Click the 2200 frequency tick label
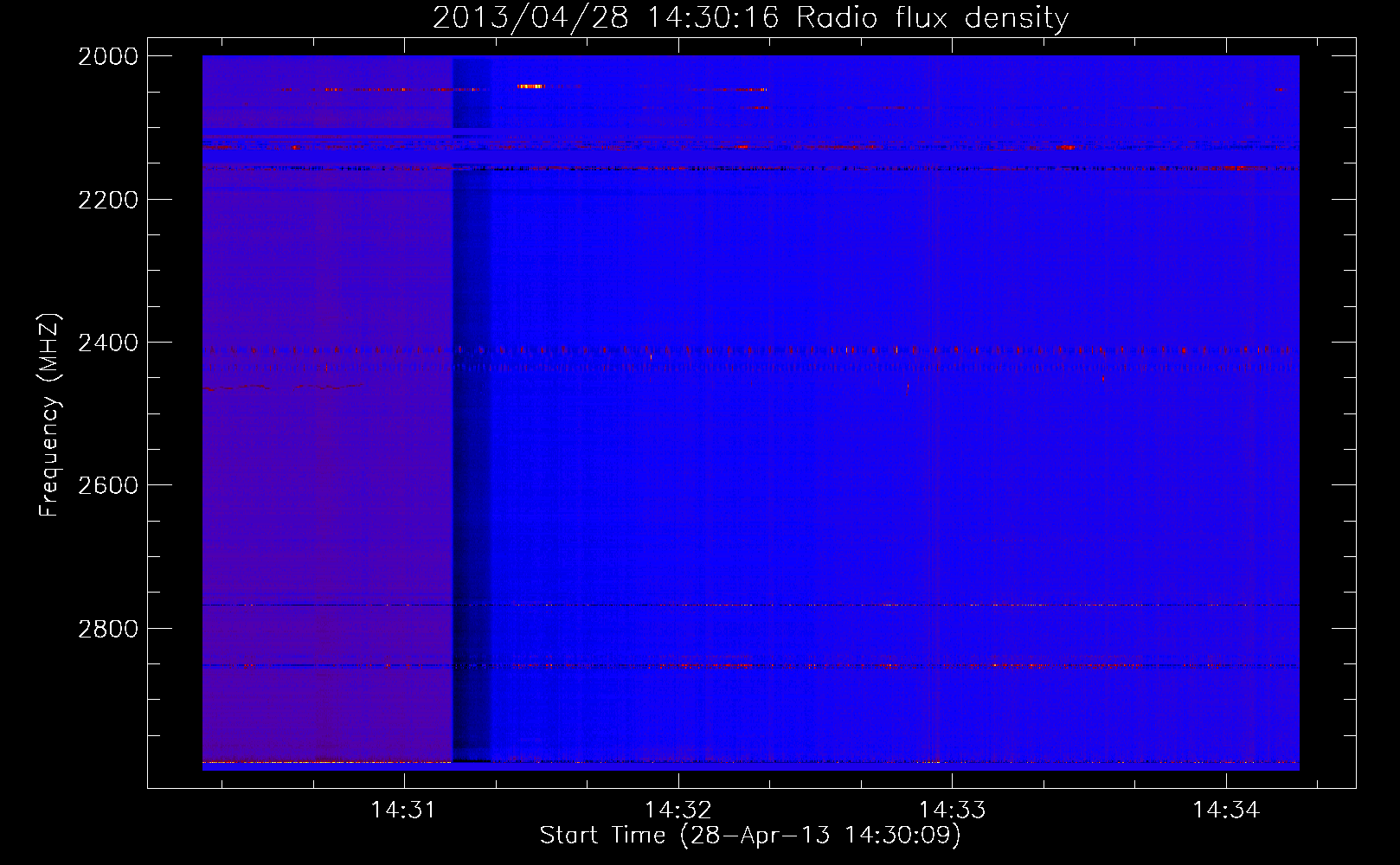 [x=107, y=200]
